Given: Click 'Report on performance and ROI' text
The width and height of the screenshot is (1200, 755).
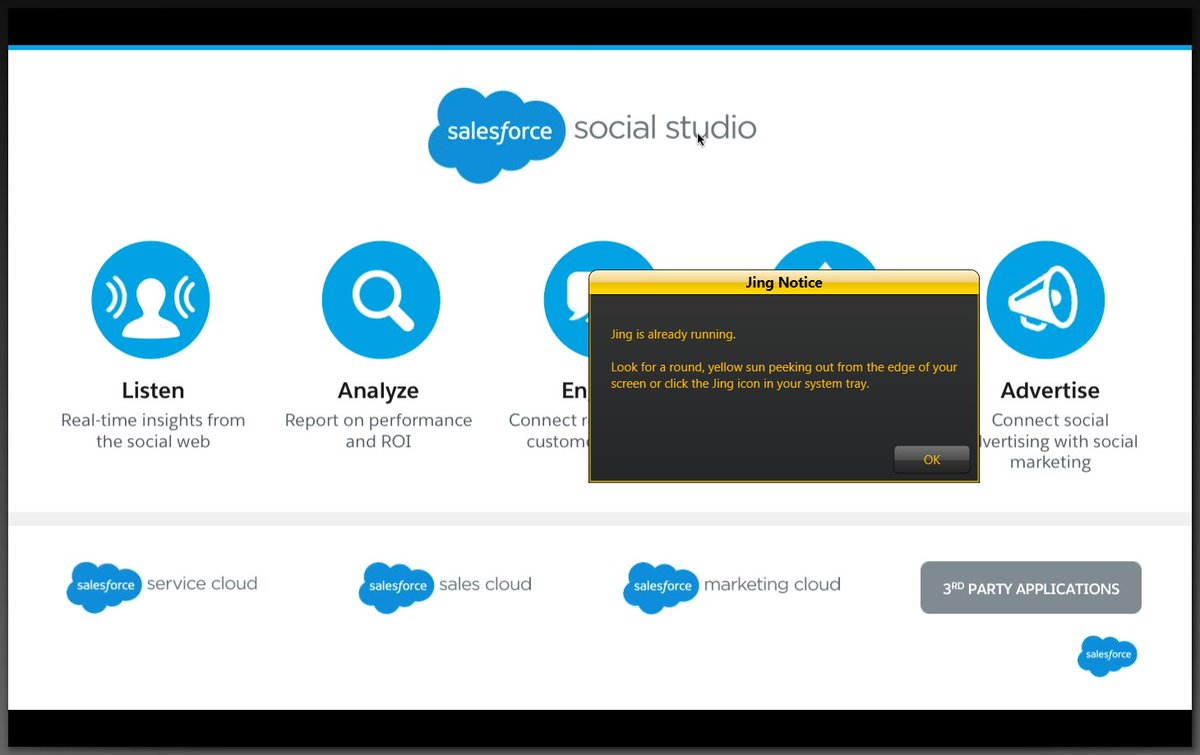Looking at the screenshot, I should (378, 431).
